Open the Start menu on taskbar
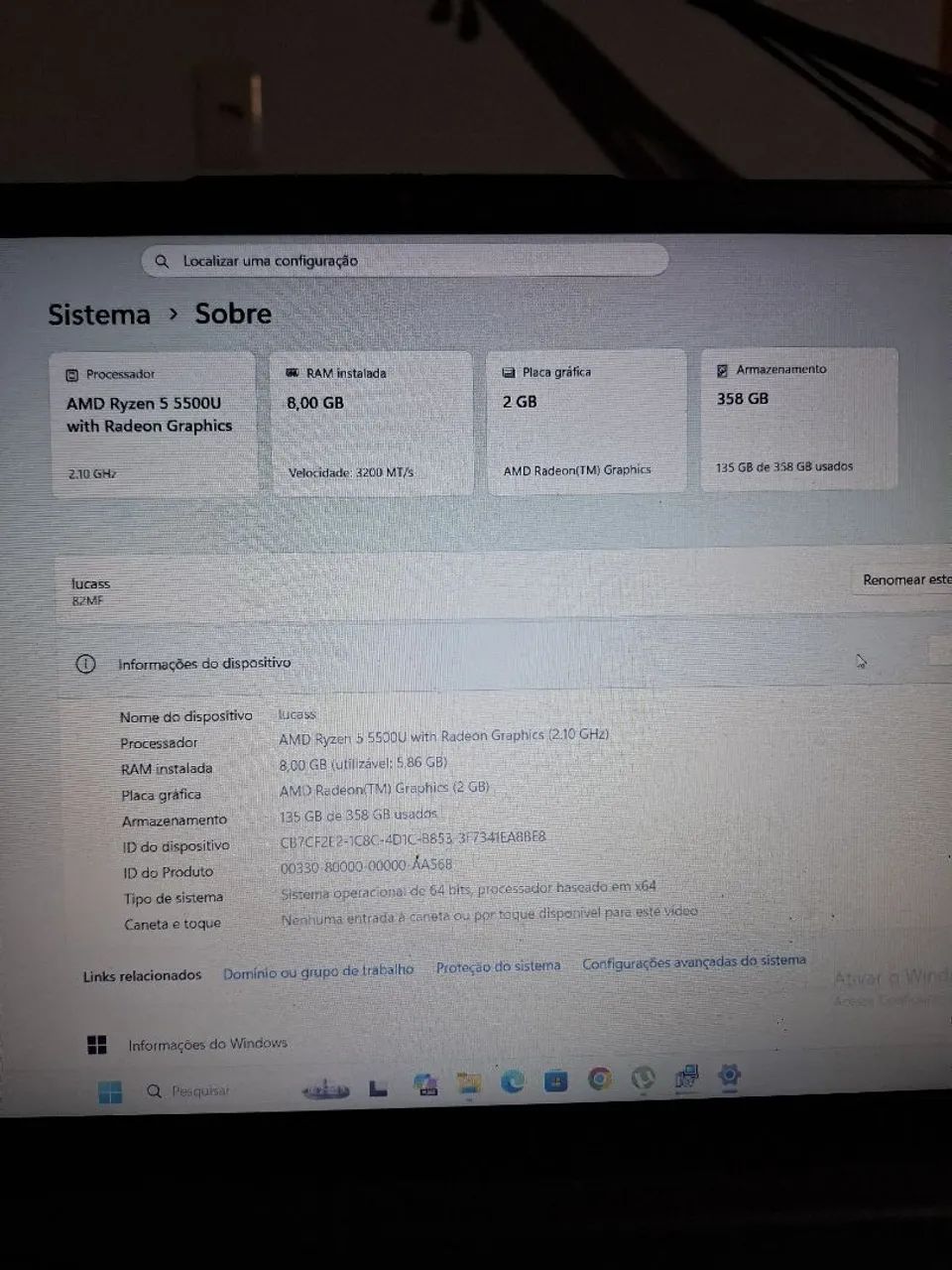Image resolution: width=952 pixels, height=1270 pixels. 110,1092
